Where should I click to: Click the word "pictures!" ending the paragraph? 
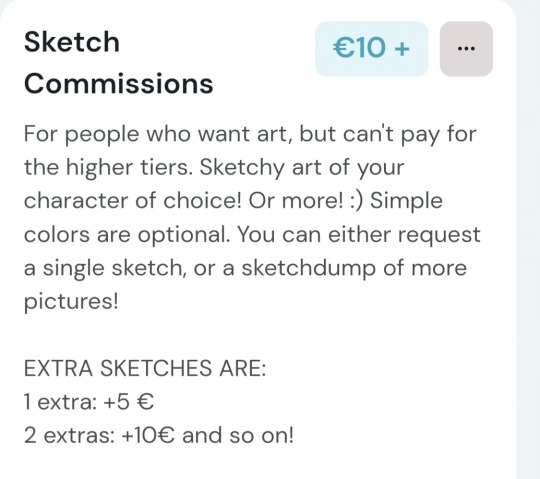point(71,302)
